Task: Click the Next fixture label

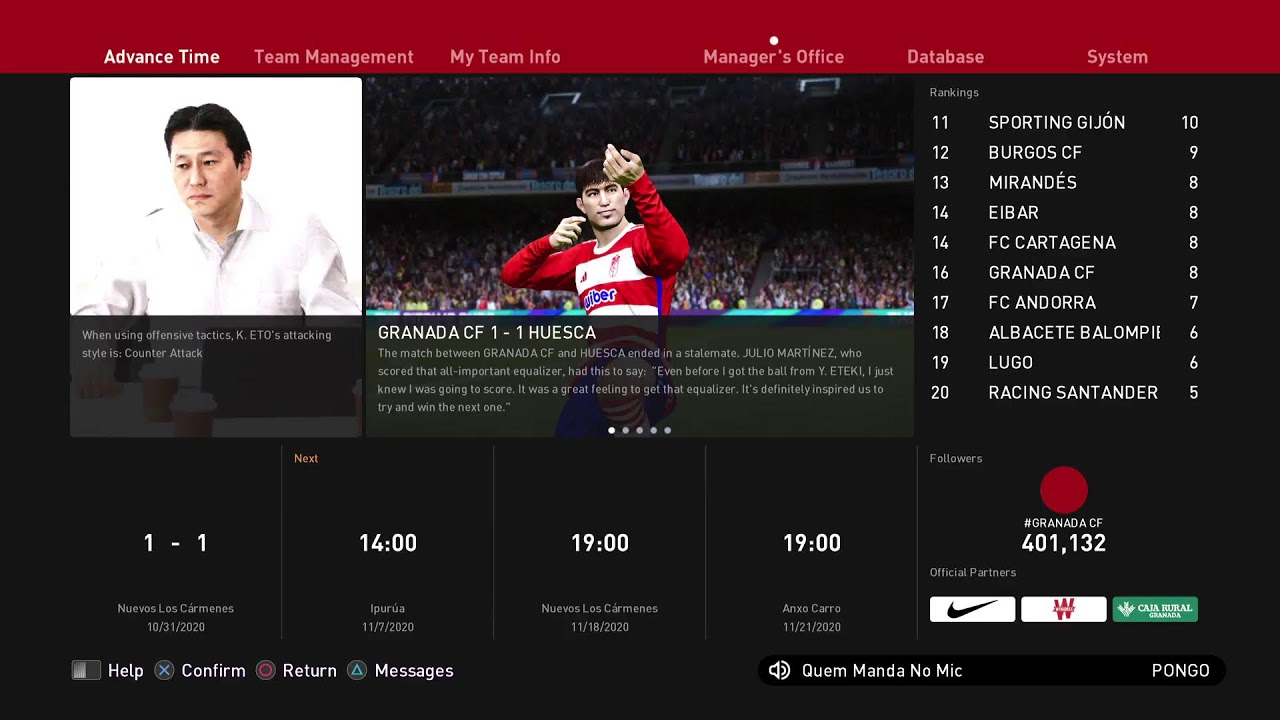Action: (306, 458)
